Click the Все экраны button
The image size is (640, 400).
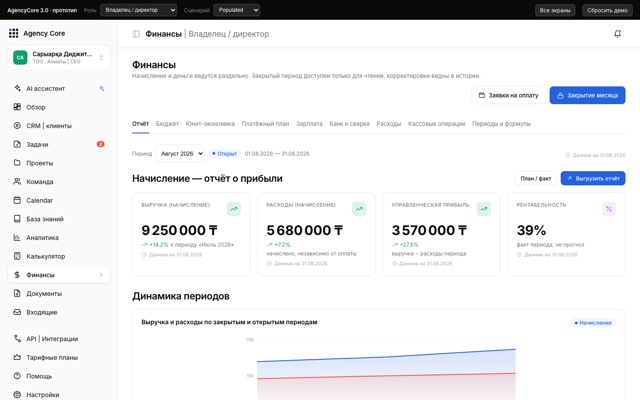(x=555, y=10)
